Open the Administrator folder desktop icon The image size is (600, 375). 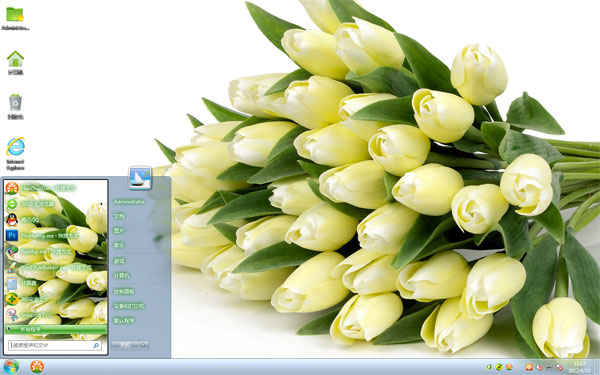click(15, 18)
